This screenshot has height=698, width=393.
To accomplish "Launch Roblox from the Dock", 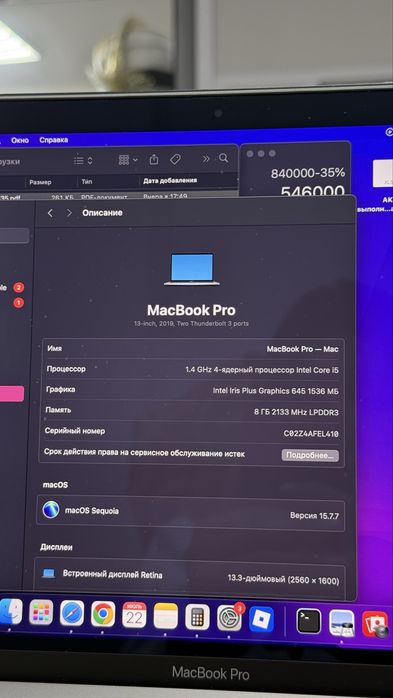I will pos(261,619).
